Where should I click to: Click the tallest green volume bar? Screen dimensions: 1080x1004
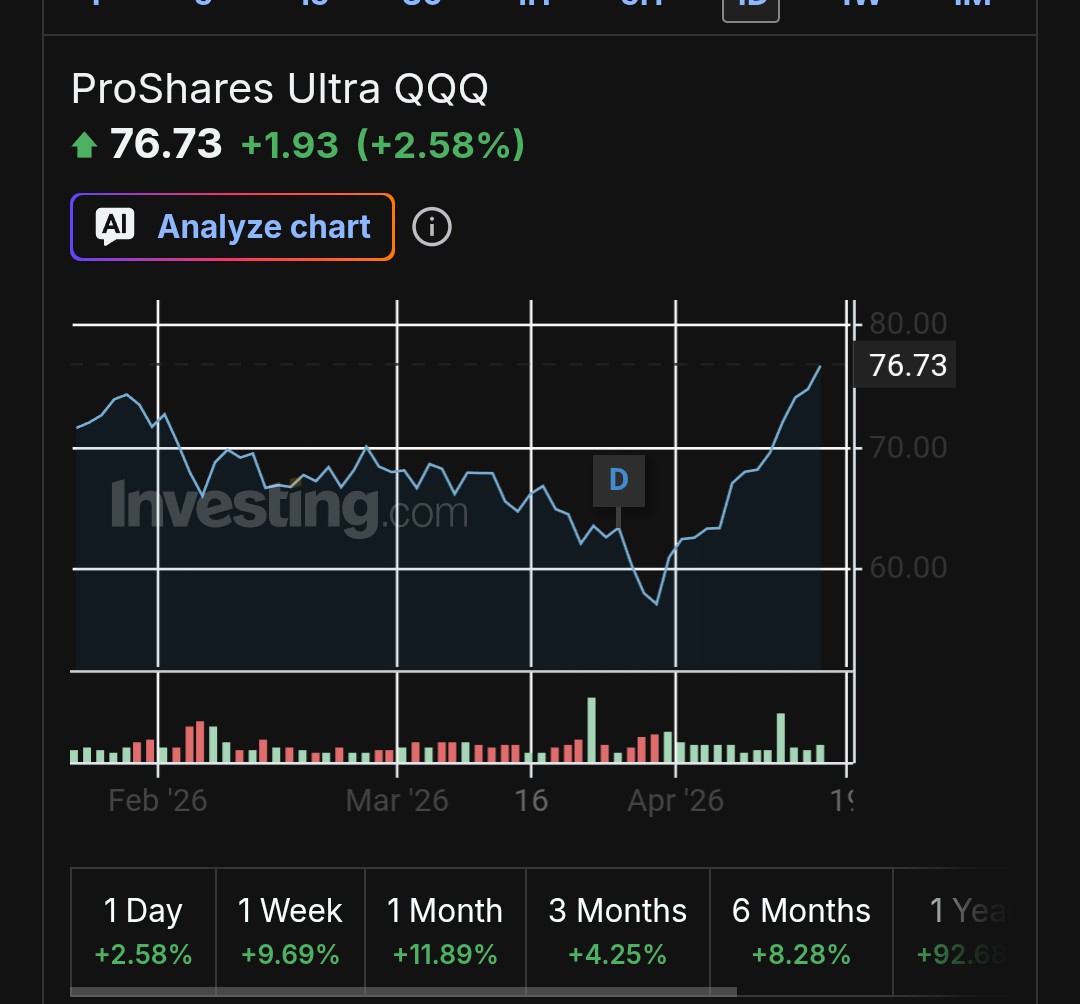coord(591,730)
